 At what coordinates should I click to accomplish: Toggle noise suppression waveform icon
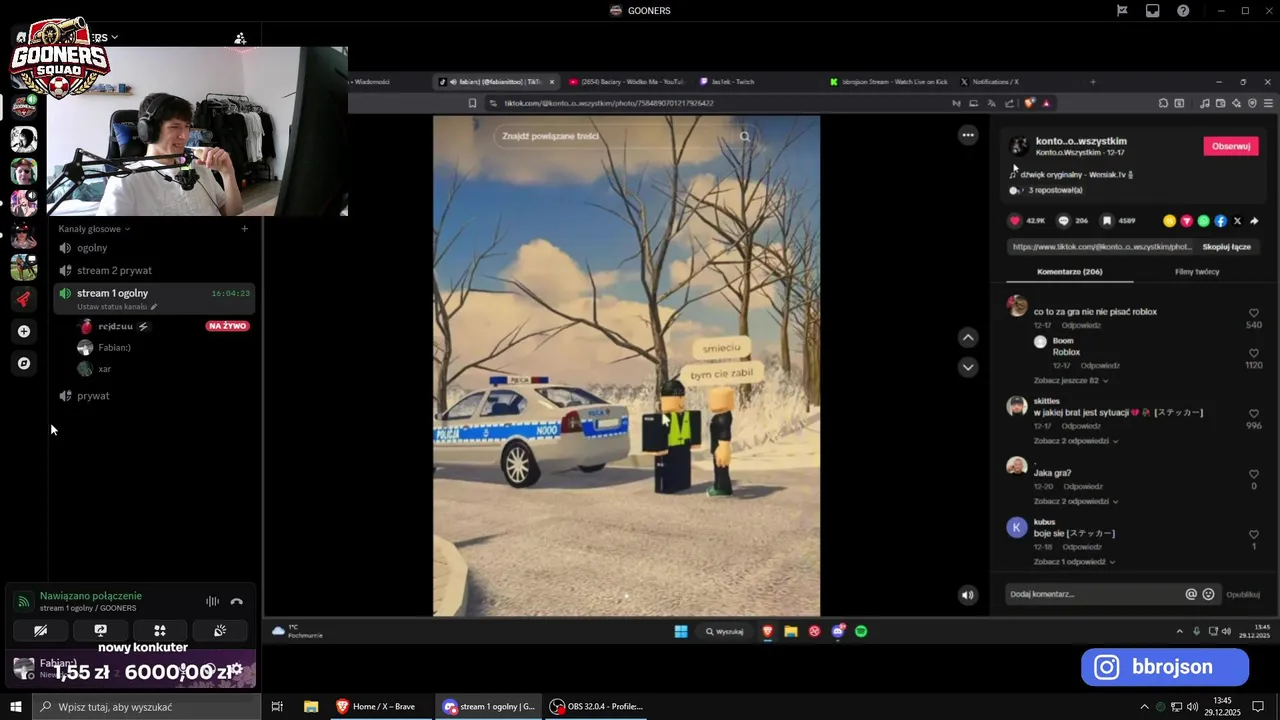coord(212,601)
